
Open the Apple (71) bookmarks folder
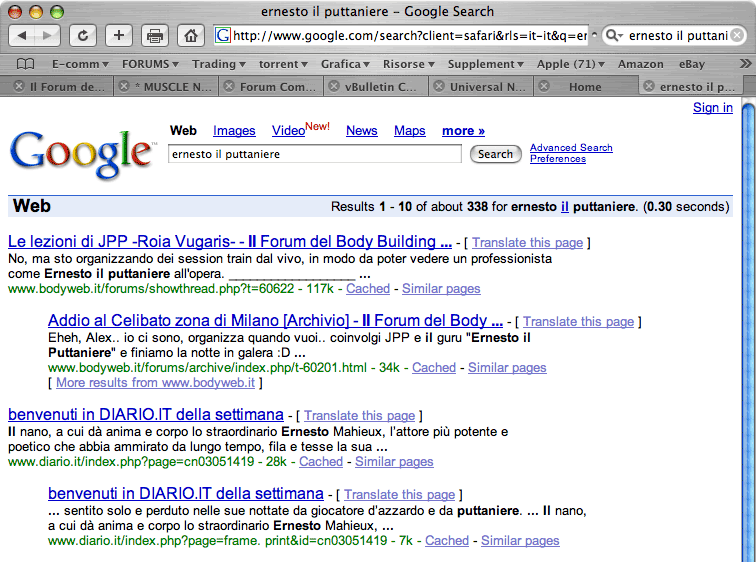(570, 64)
